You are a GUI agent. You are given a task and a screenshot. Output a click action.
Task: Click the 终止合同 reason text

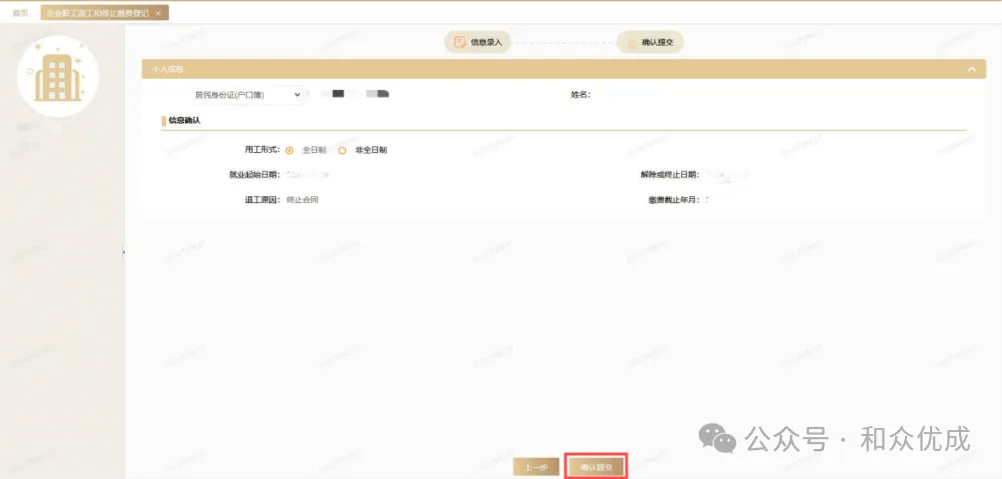pyautogui.click(x=302, y=200)
